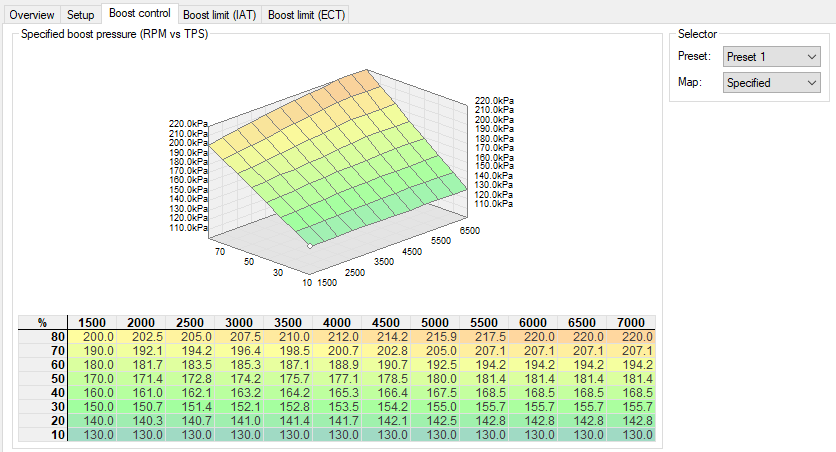
Task: Select cell 200.7 in the 70% row
Action: (x=337, y=351)
